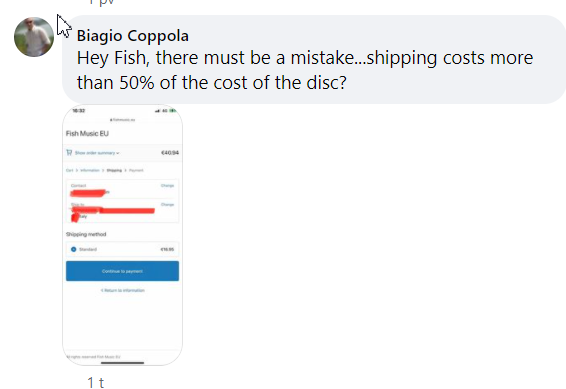This screenshot has height=389, width=566.
Task: Click the Return to information link
Action: coord(122,290)
